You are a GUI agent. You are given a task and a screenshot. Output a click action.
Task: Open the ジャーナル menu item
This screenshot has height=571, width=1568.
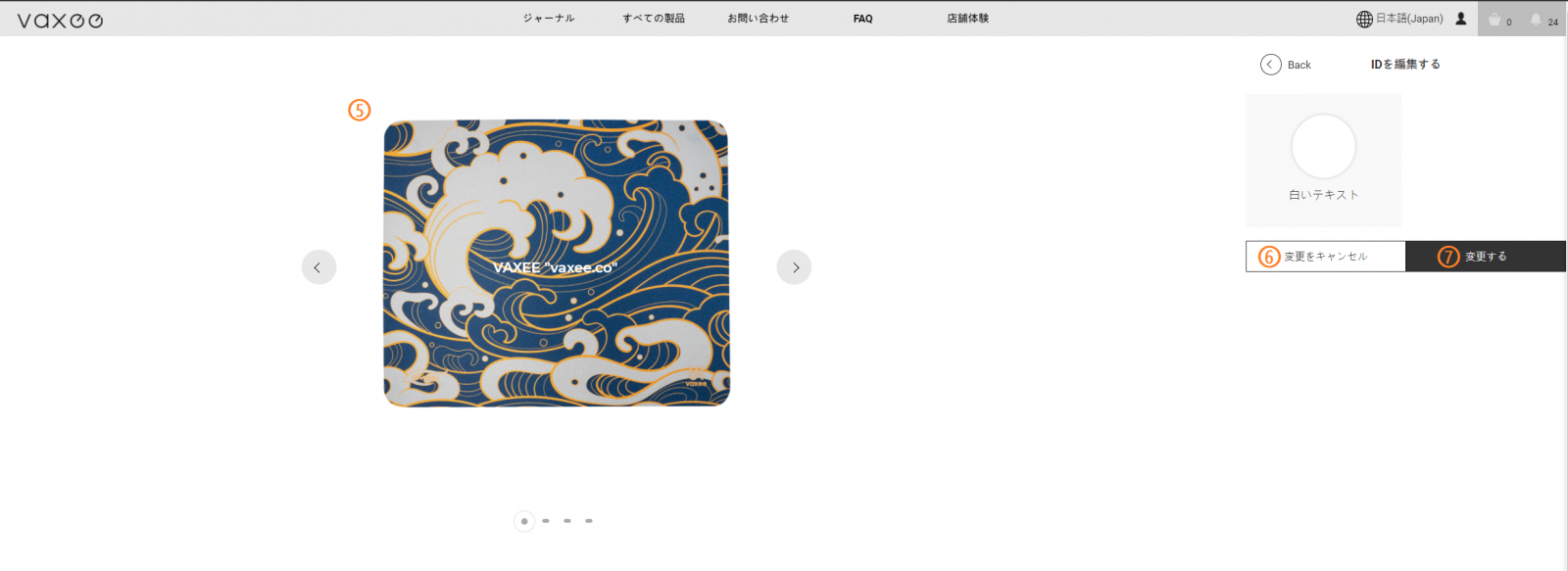click(x=549, y=19)
